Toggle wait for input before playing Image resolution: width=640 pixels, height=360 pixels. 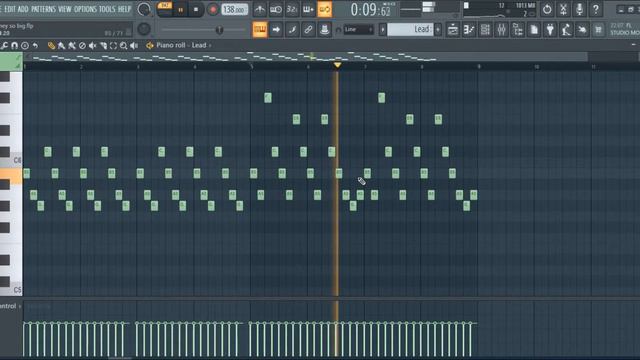point(276,9)
